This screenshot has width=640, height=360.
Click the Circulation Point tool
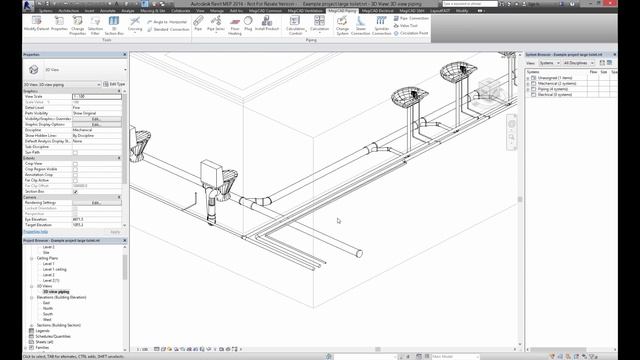click(x=411, y=33)
